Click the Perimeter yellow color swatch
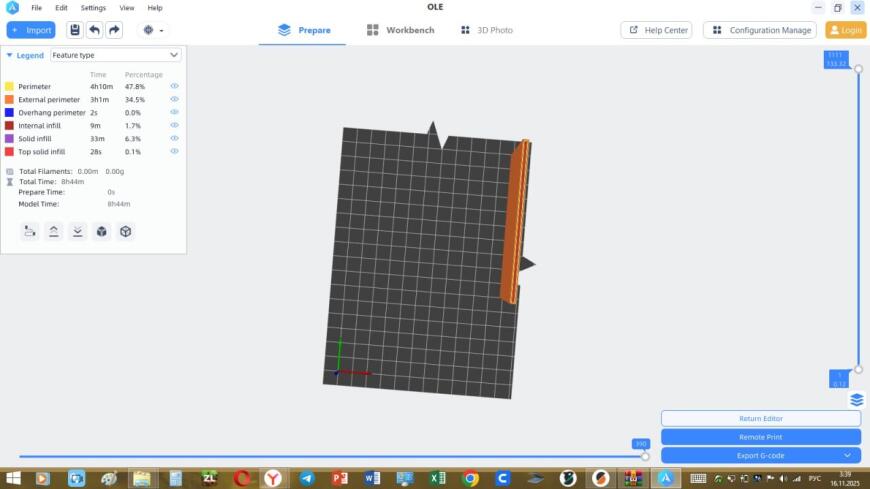 pos(9,87)
